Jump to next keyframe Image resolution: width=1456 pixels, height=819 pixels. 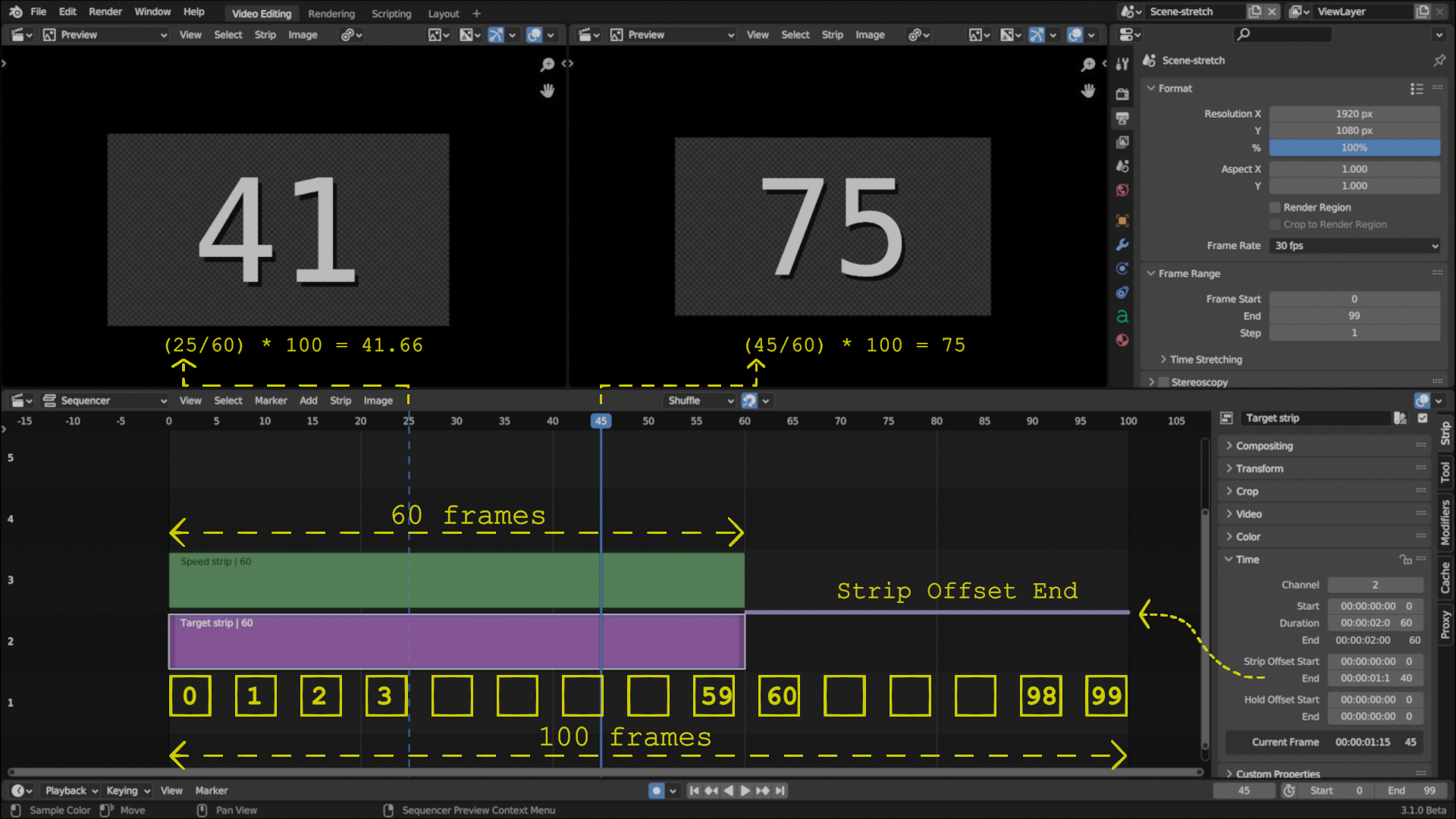pyautogui.click(x=763, y=790)
